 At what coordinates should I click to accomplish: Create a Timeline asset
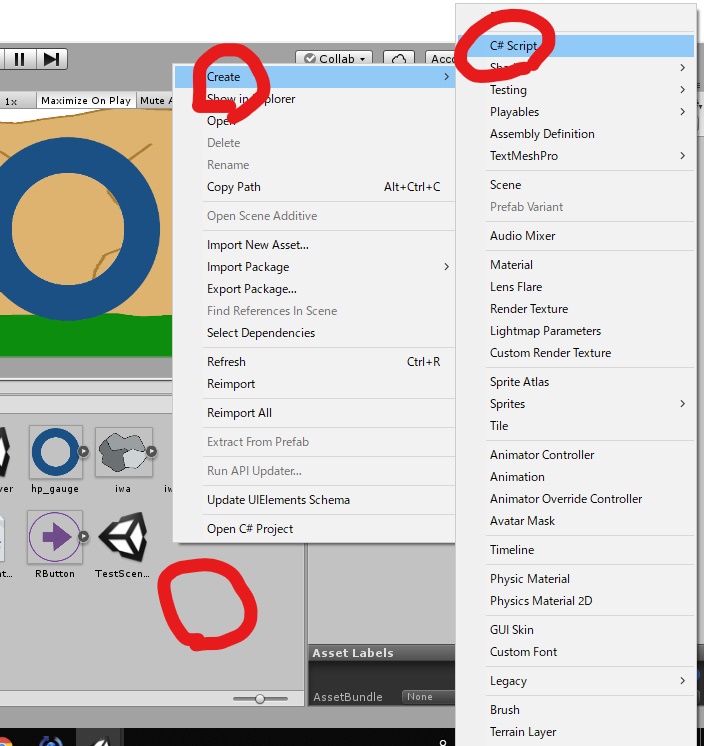pyautogui.click(x=576, y=550)
